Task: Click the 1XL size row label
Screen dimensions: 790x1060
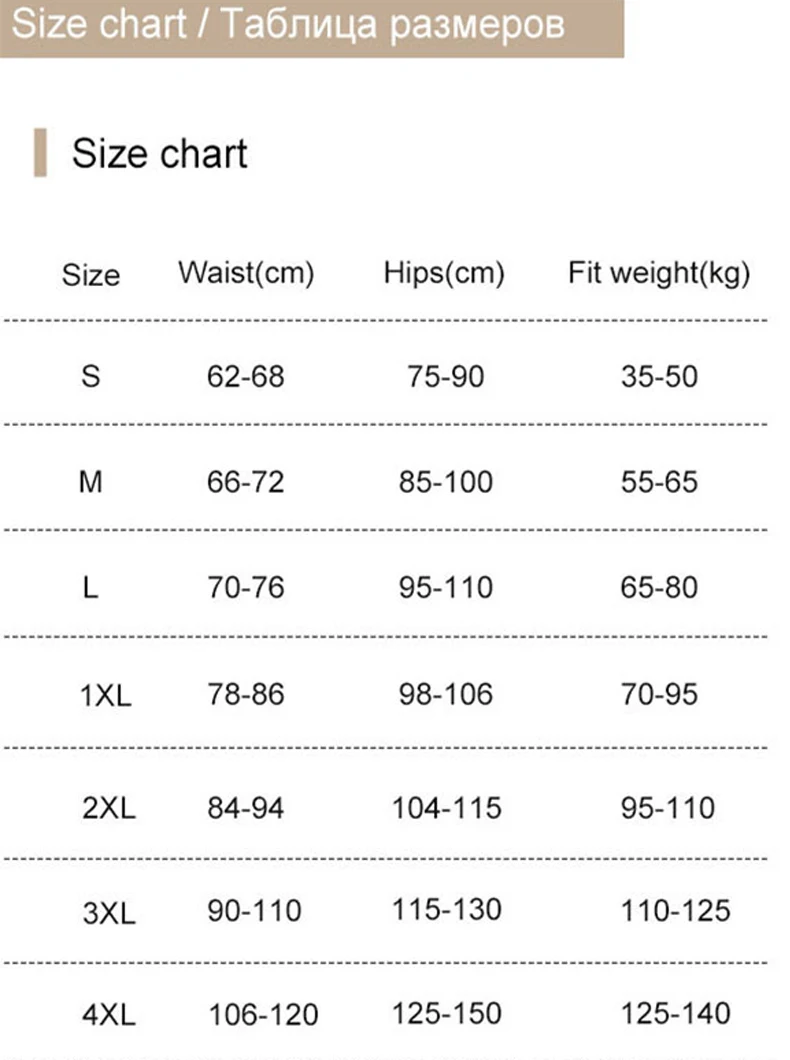Action: [105, 695]
